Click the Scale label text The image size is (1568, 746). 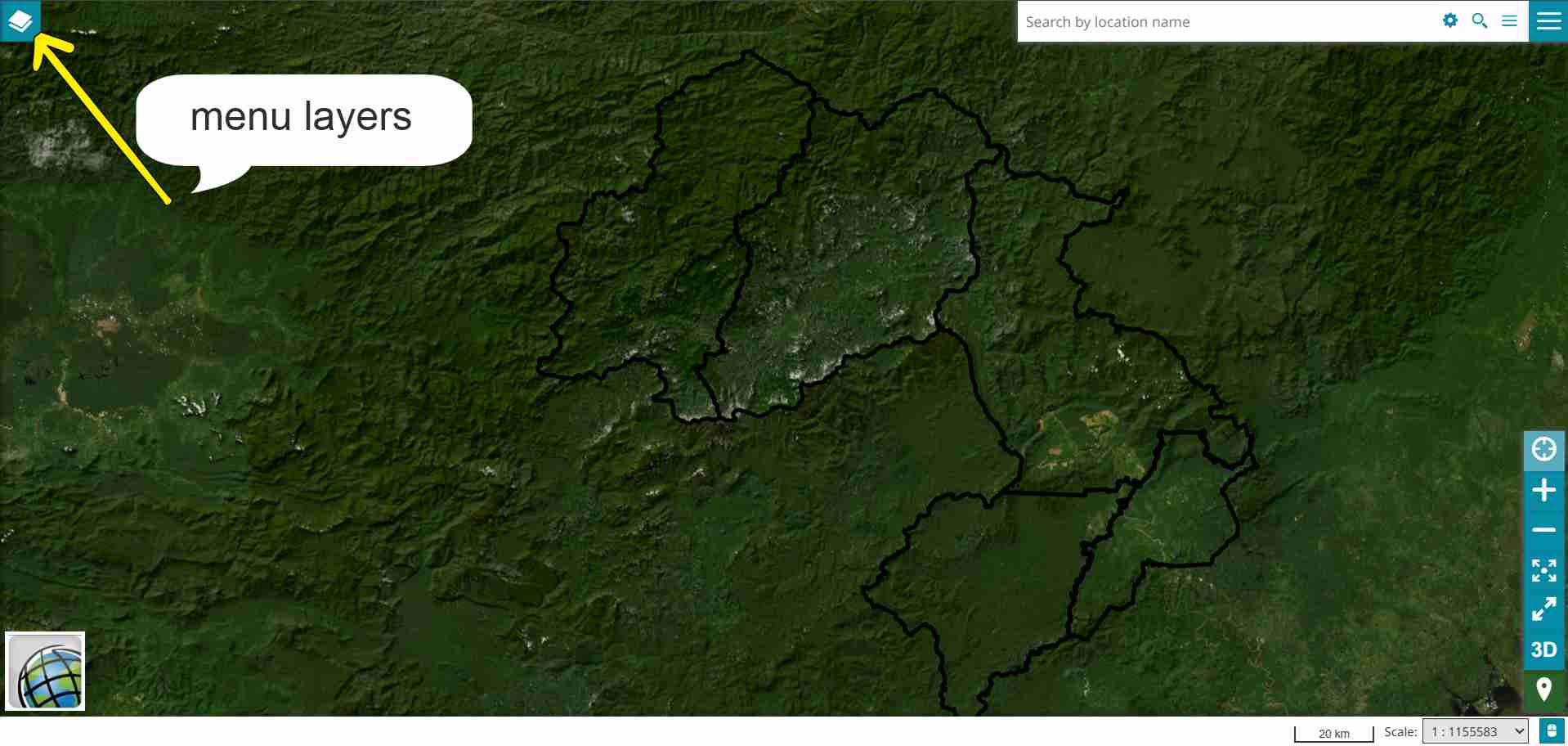[1400, 731]
